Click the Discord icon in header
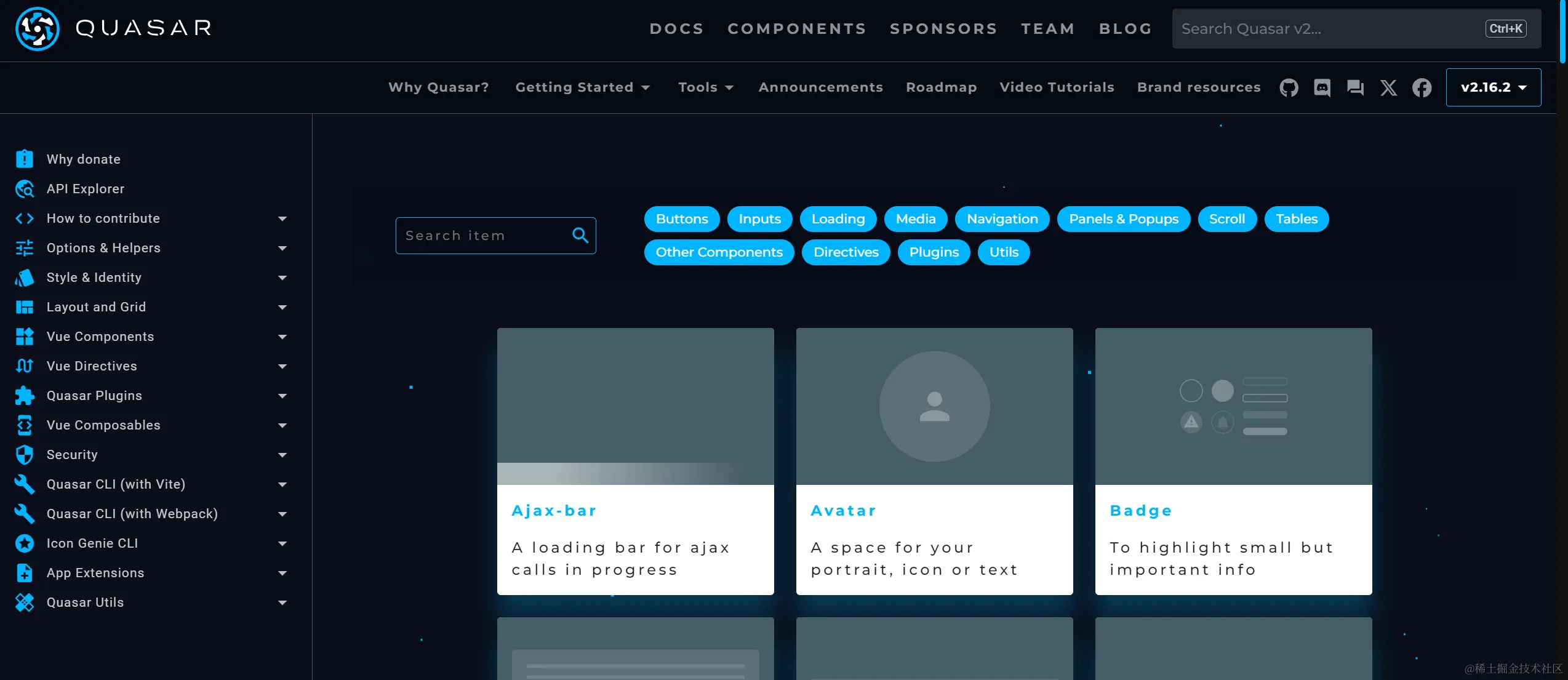1568x680 pixels. pos(1322,87)
